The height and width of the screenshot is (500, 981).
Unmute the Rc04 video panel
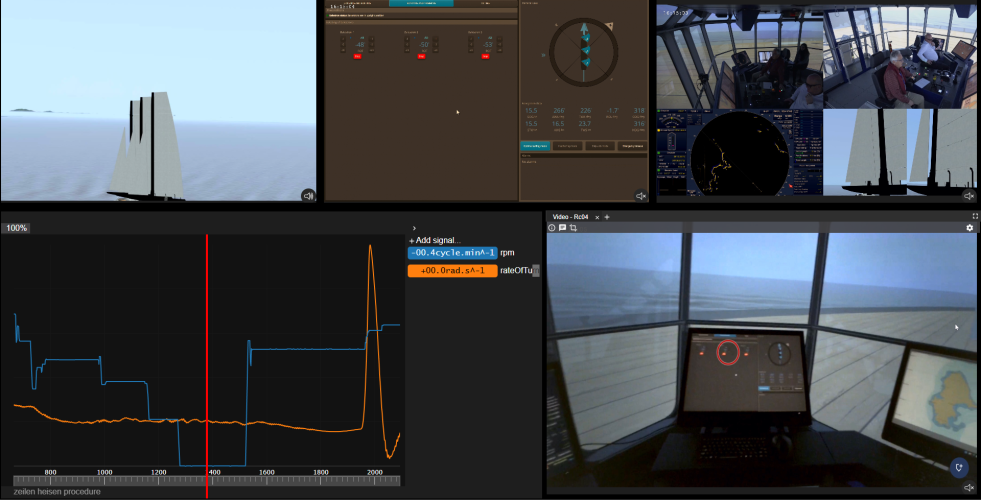(x=969, y=487)
